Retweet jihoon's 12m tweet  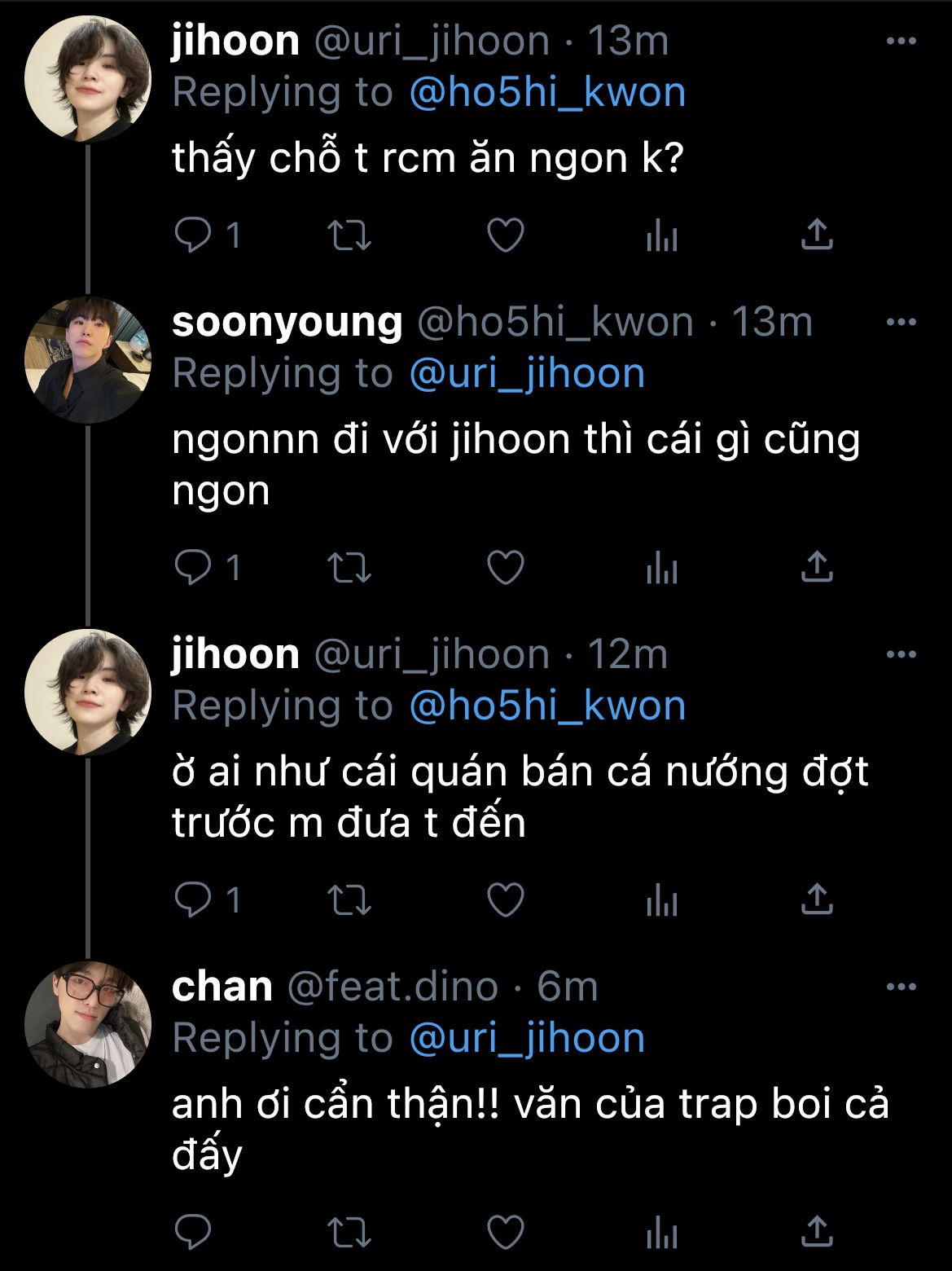click(349, 900)
